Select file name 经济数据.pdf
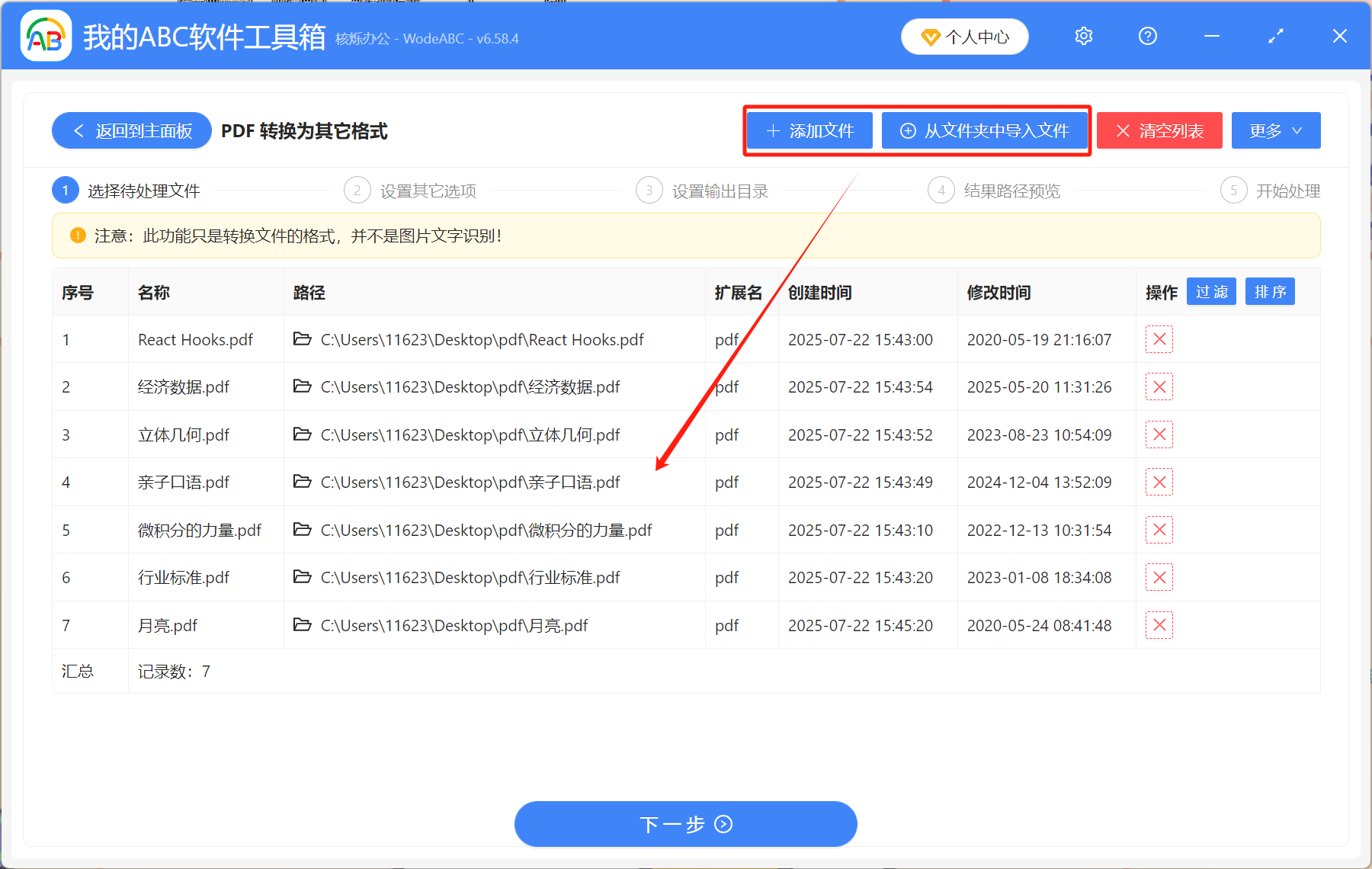 tap(184, 387)
